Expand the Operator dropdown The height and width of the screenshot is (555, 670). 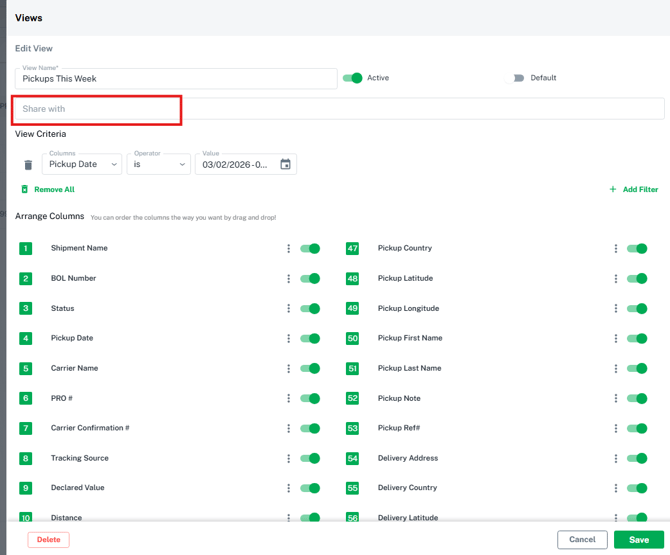pos(158,164)
